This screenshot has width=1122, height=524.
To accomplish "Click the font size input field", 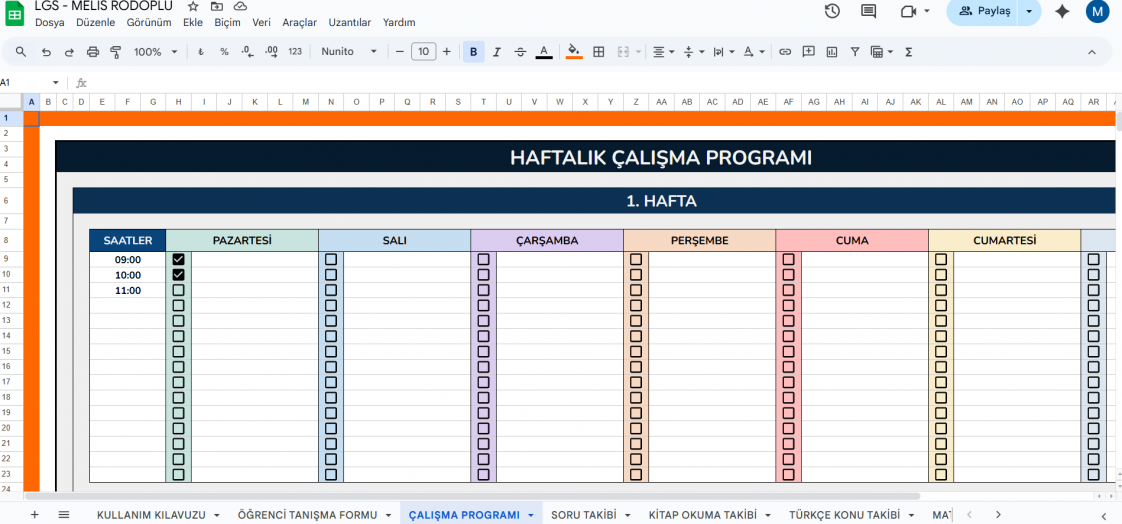I will [x=423, y=52].
